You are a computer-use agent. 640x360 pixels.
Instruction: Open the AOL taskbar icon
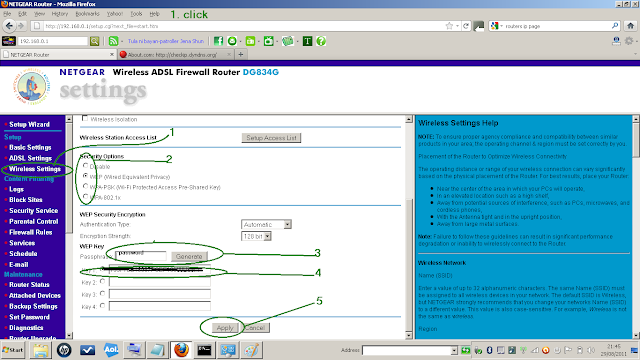click(111, 350)
